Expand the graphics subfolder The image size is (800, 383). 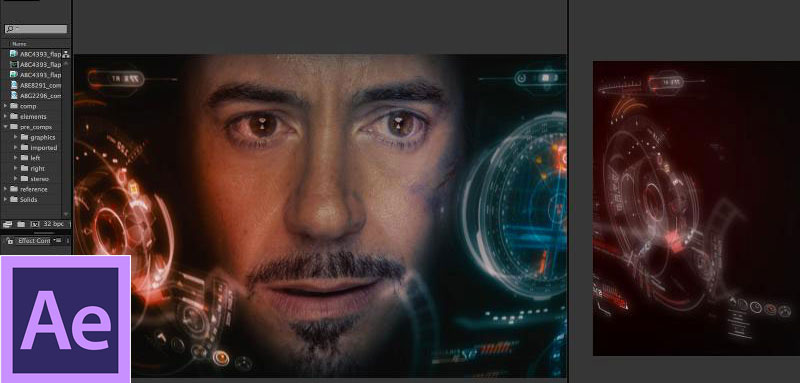[x=16, y=137]
